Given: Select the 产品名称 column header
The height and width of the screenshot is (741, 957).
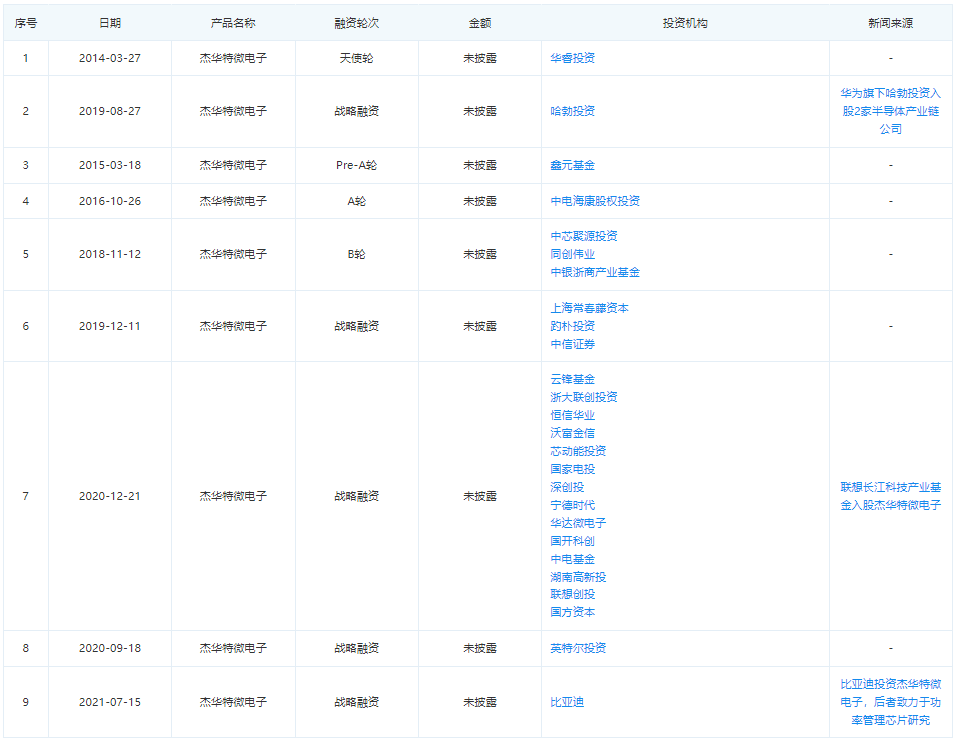Looking at the screenshot, I should point(233,23).
